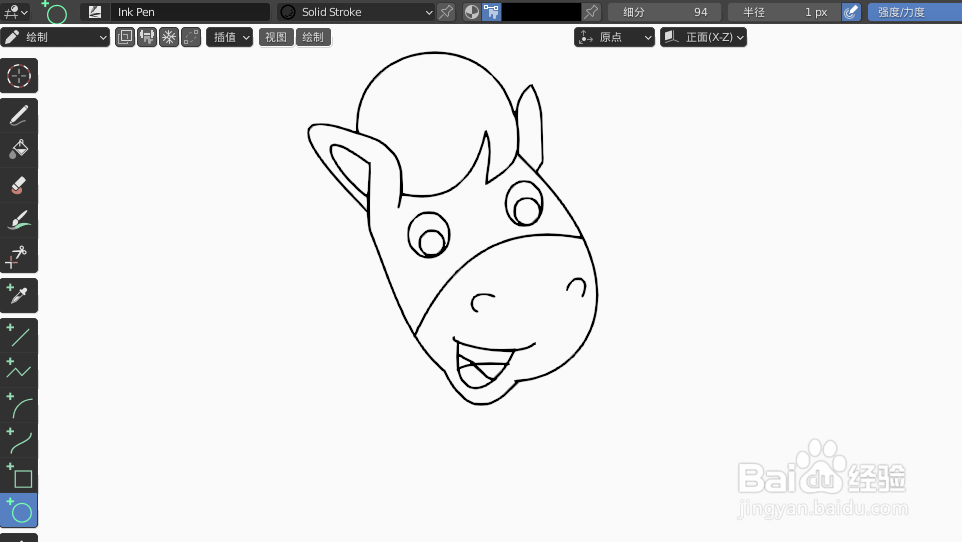Screen dimensions: 962x542
Task: Select the Draw pencil tool
Action: 19,115
